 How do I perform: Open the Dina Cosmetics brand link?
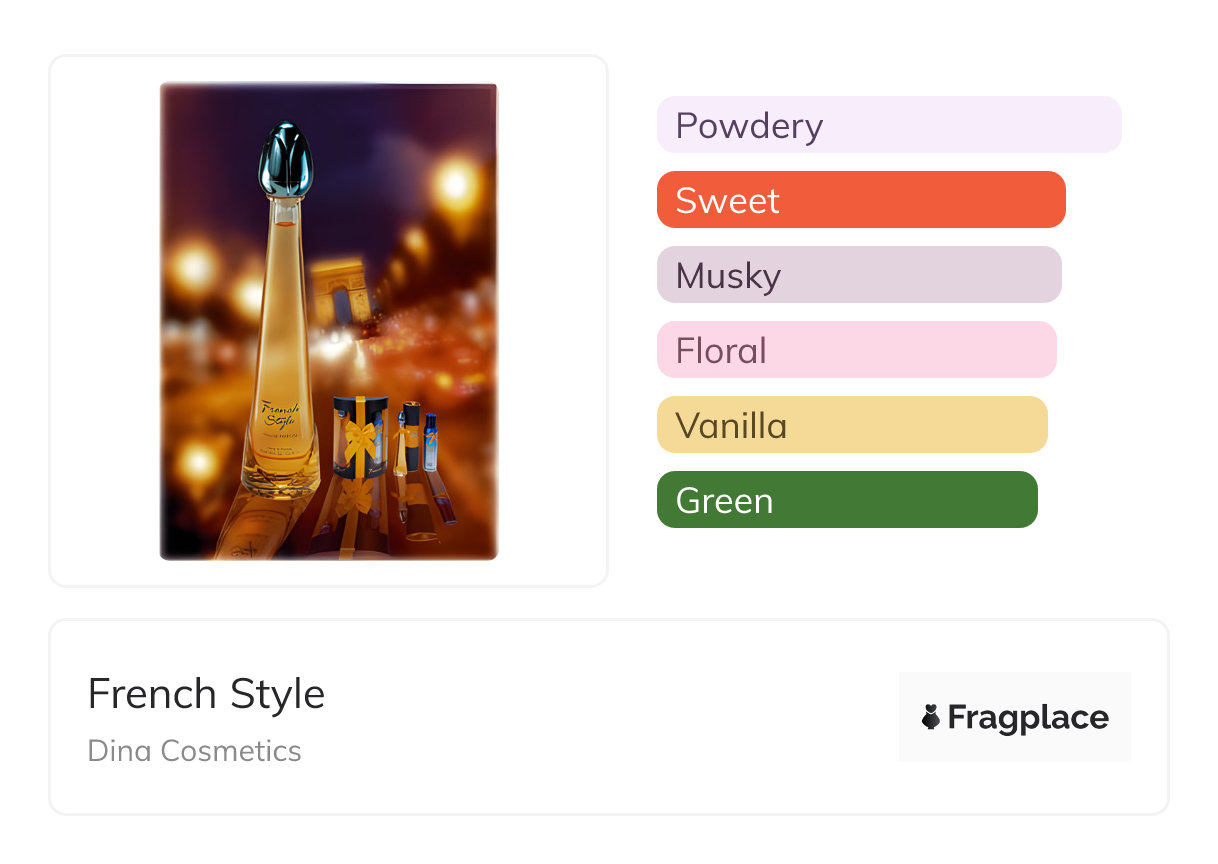point(194,751)
